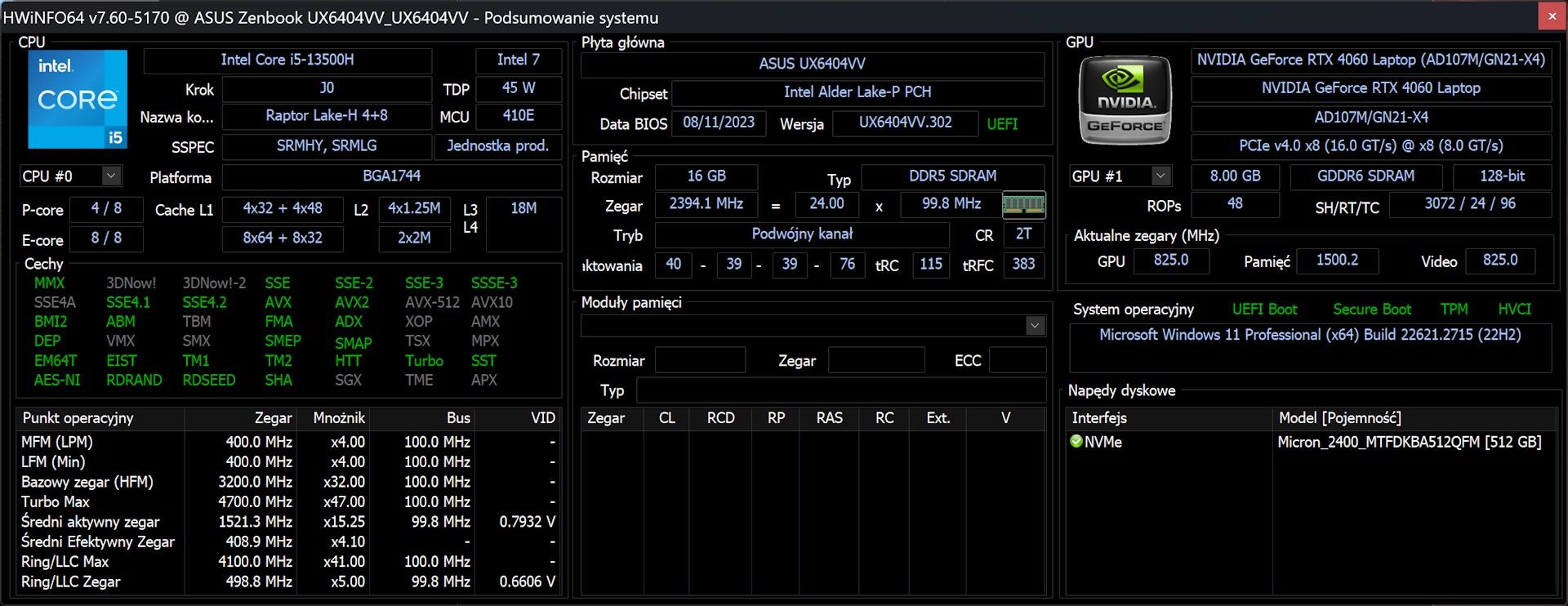Click the Punkt operacyjny column header

(x=100, y=418)
